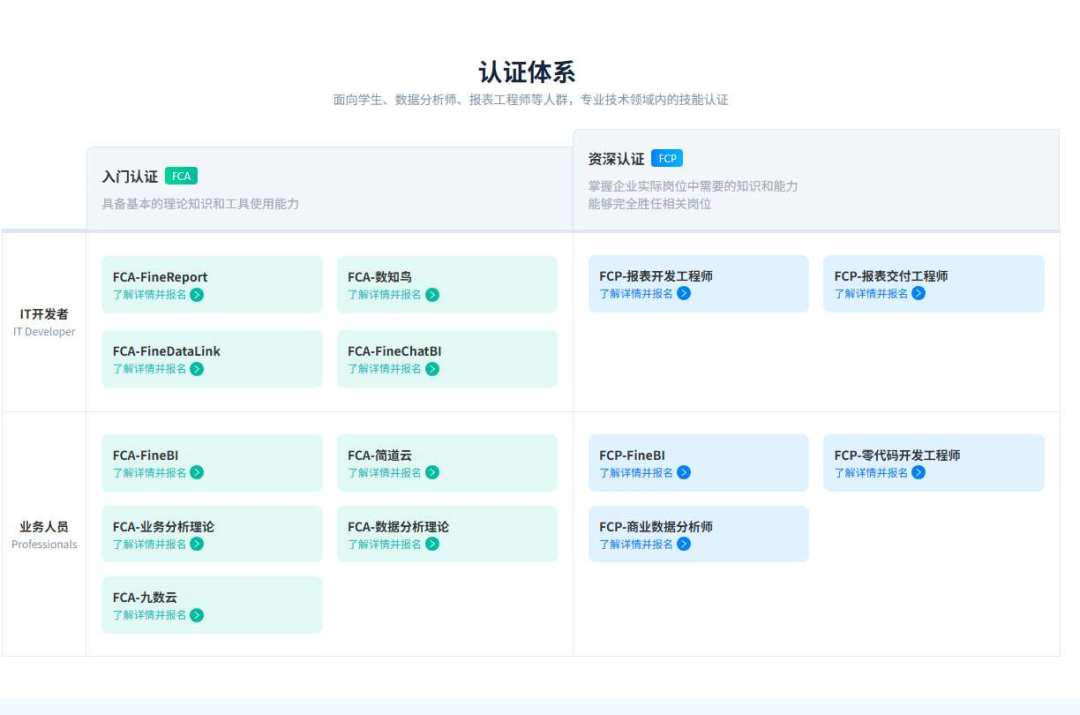Click 了解详情并报名 under FCP-FineBI
Image resolution: width=1080 pixels, height=715 pixels.
(x=636, y=473)
